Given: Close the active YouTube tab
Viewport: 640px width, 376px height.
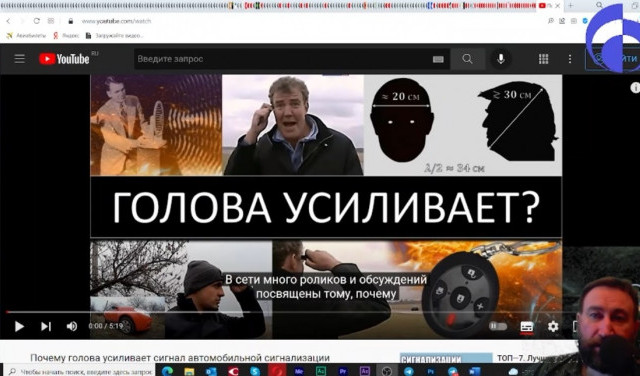Looking at the screenshot, I should click(x=558, y=6).
